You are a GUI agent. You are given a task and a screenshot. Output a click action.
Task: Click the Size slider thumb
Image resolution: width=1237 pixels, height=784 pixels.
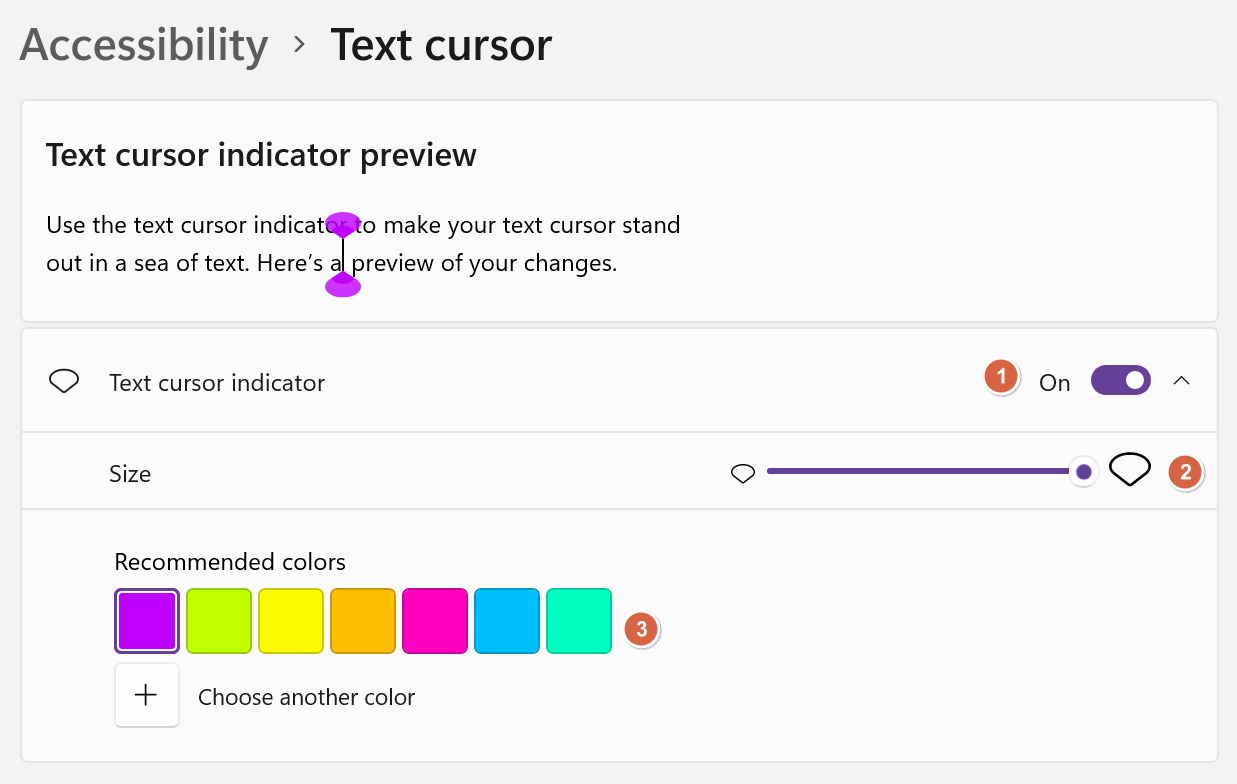pos(1083,470)
